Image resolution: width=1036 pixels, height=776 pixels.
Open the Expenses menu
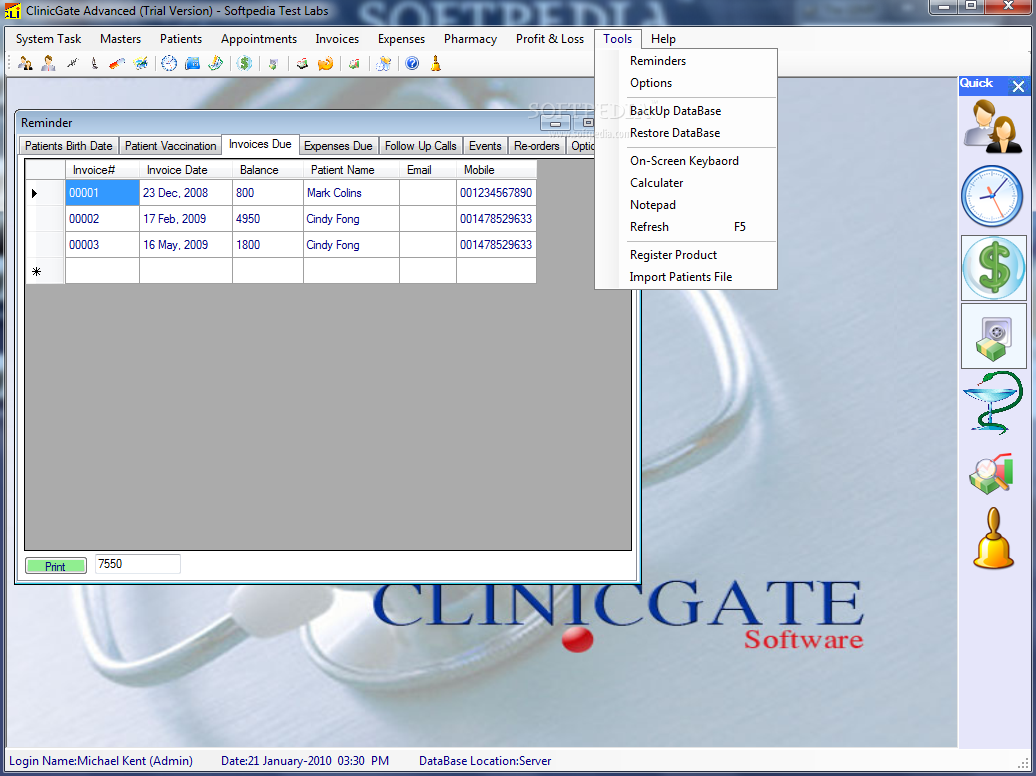[401, 39]
